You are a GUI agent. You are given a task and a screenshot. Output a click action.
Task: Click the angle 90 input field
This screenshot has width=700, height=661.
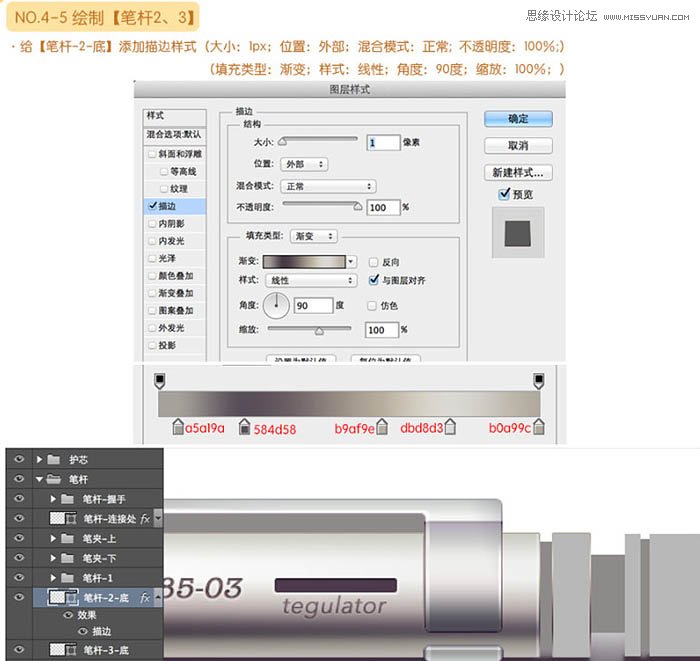tap(313, 306)
